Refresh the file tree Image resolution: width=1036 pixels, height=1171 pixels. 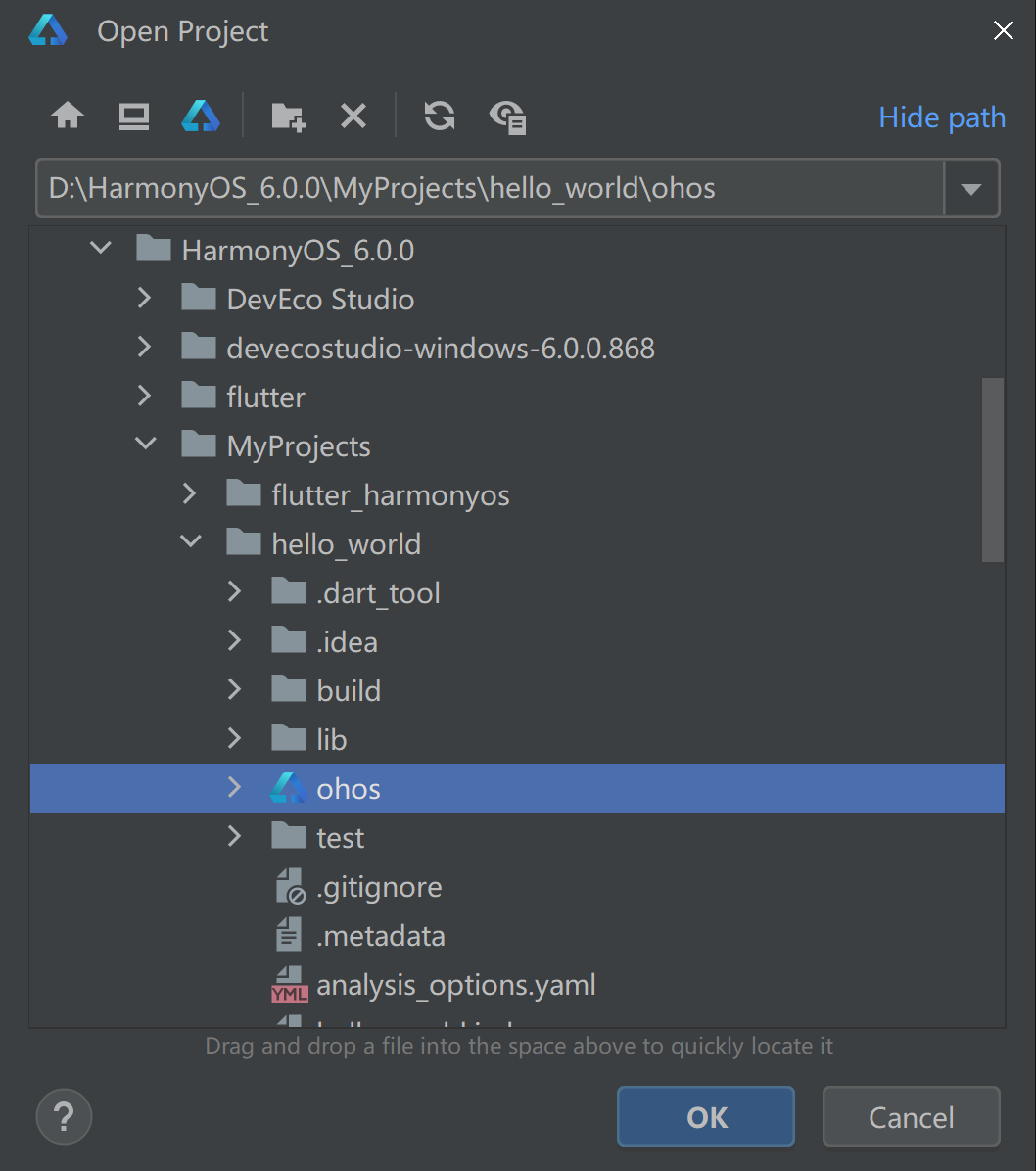tap(440, 116)
